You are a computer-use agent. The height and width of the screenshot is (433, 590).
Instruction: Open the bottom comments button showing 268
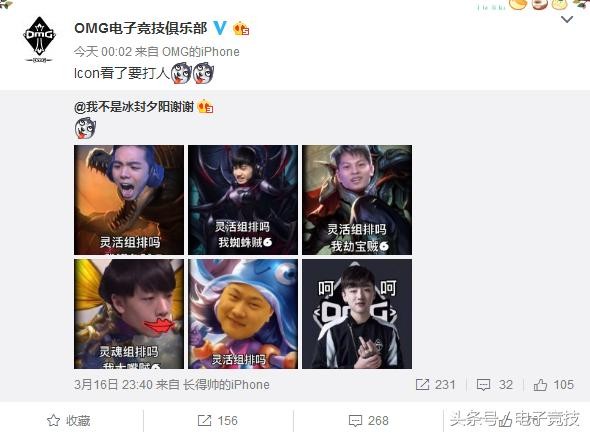point(369,421)
